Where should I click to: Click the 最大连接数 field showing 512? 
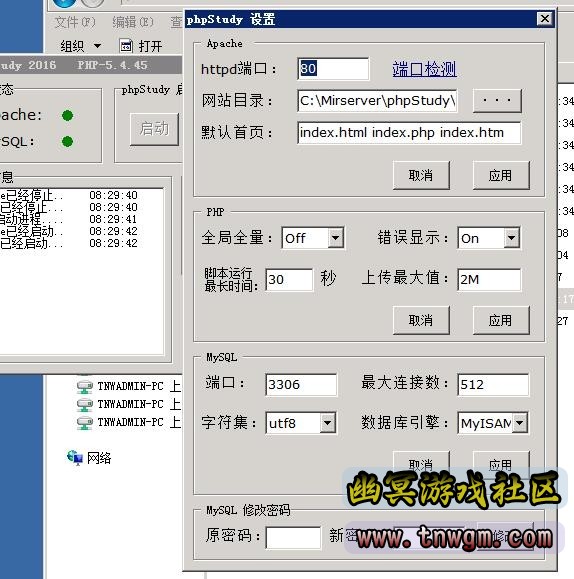[x=493, y=384]
